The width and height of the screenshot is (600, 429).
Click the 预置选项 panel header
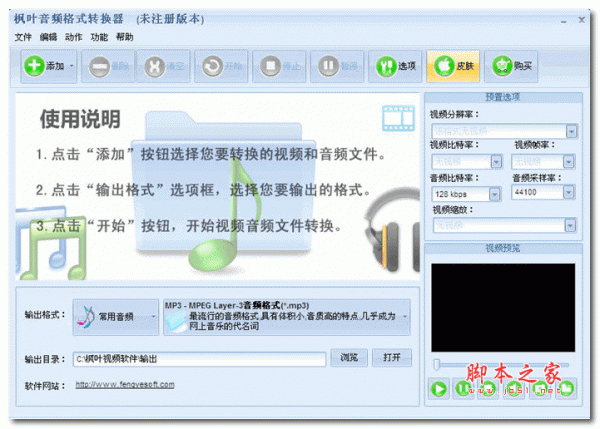(x=503, y=97)
